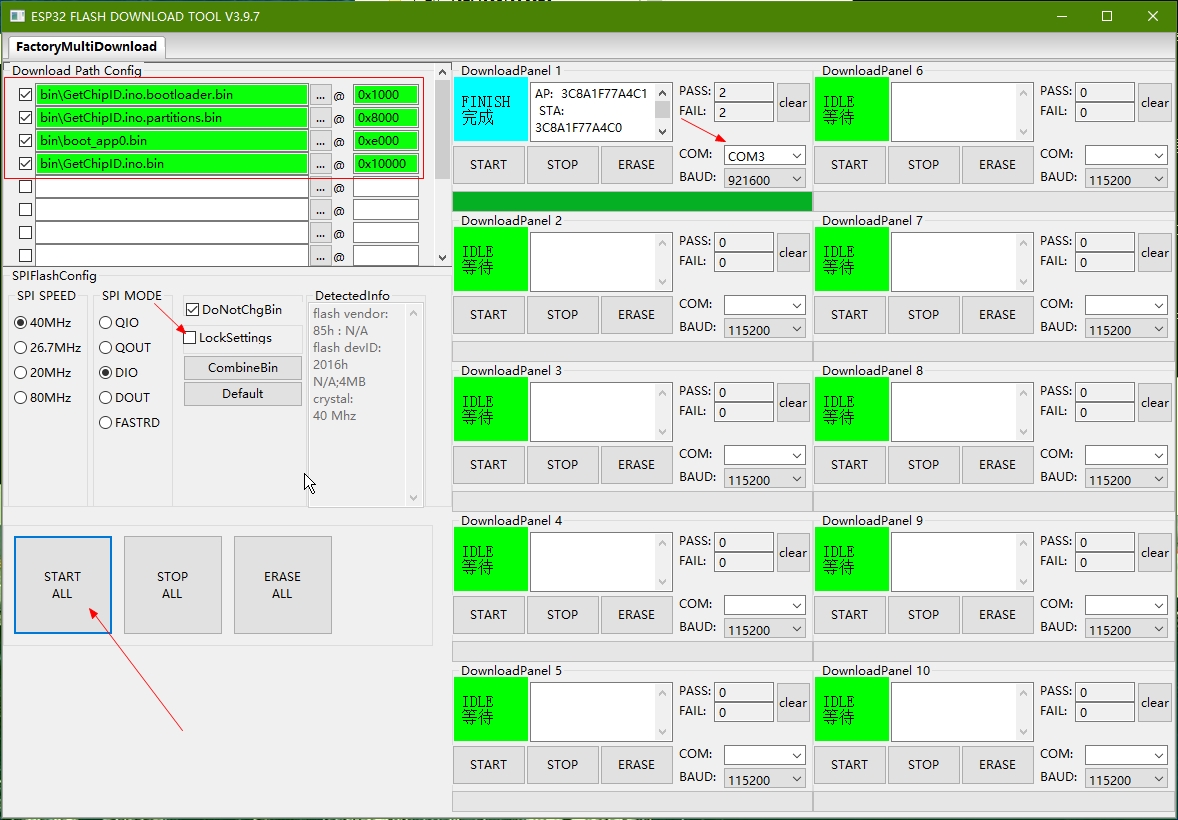The image size is (1178, 820).
Task: Click START in DownloadPanel 5
Action: 488,764
